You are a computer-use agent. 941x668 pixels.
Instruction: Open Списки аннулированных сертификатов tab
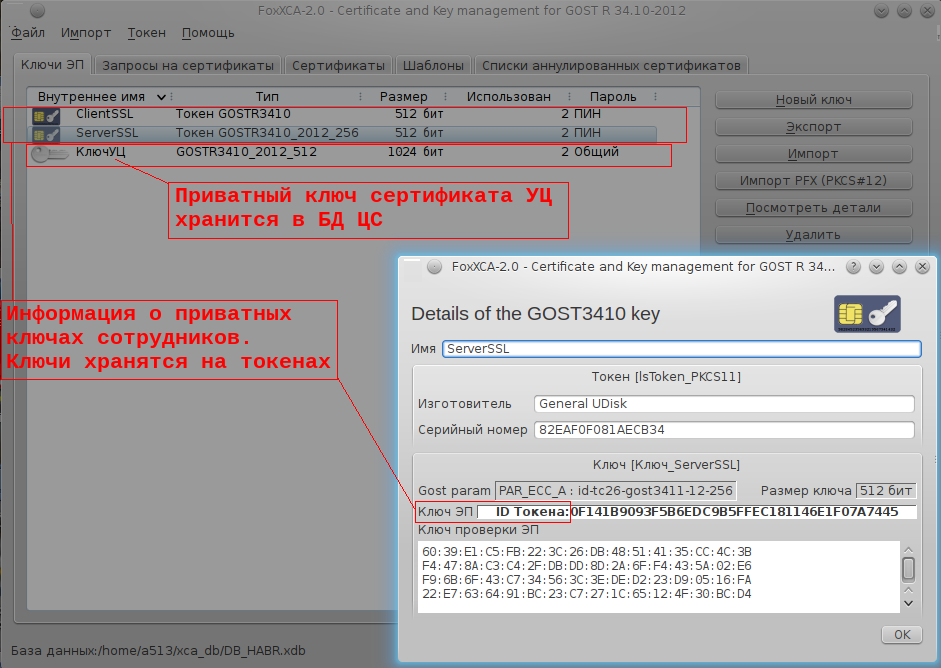coord(612,65)
